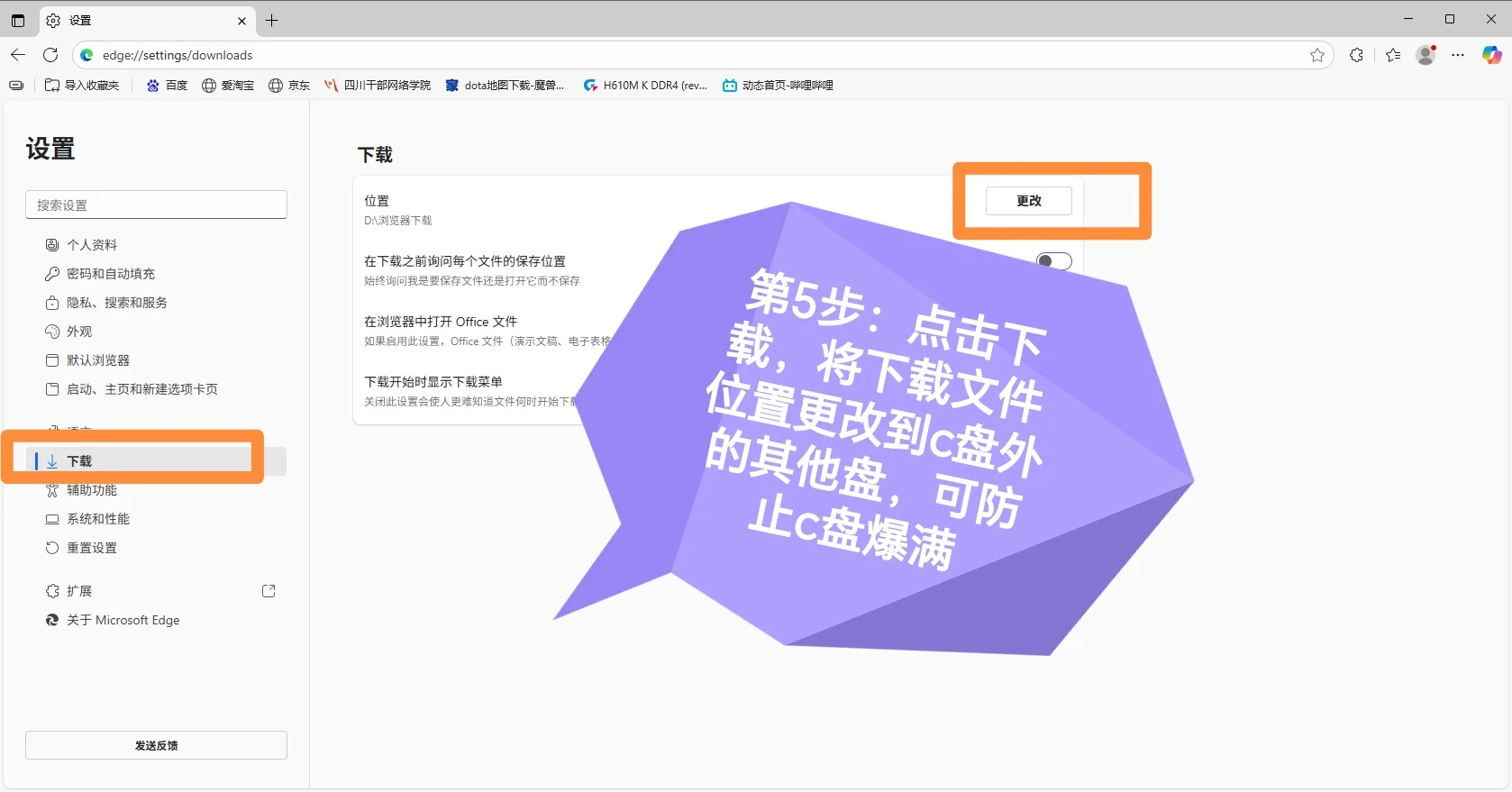Open Settings and more ellipsis menu
Screen dimensions: 1512x792
[1458, 55]
